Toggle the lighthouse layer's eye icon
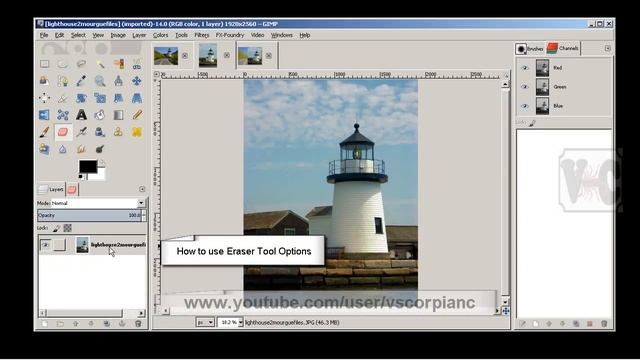640x360 pixels. pyautogui.click(x=45, y=245)
